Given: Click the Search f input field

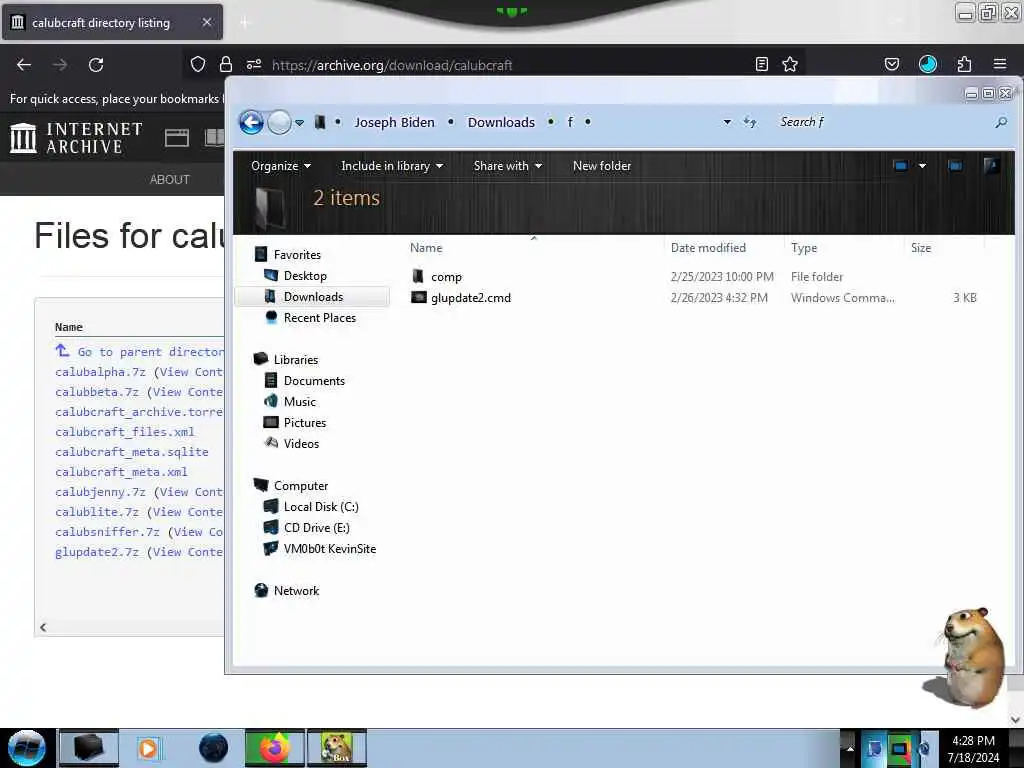Looking at the screenshot, I should point(882,122).
